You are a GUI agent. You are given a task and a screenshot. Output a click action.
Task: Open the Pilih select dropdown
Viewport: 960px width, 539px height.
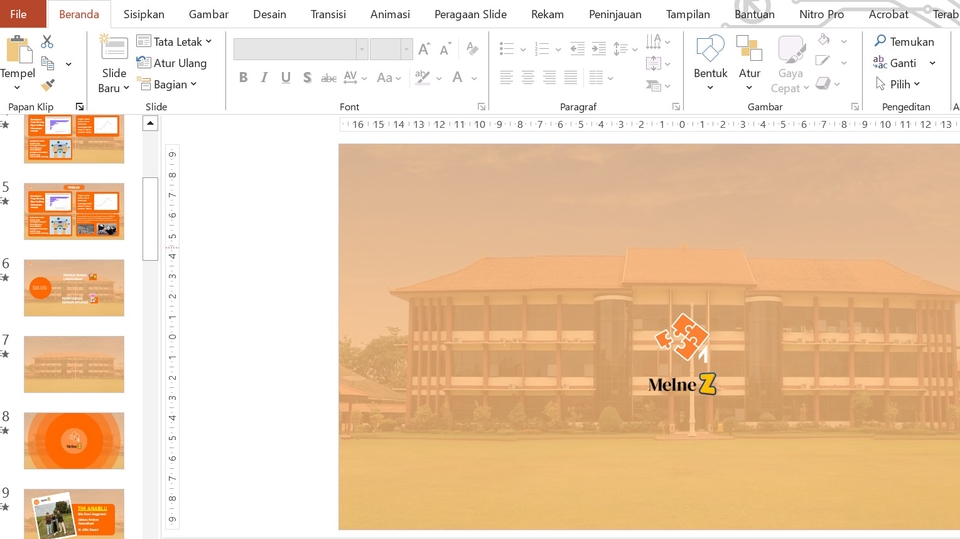click(x=898, y=84)
